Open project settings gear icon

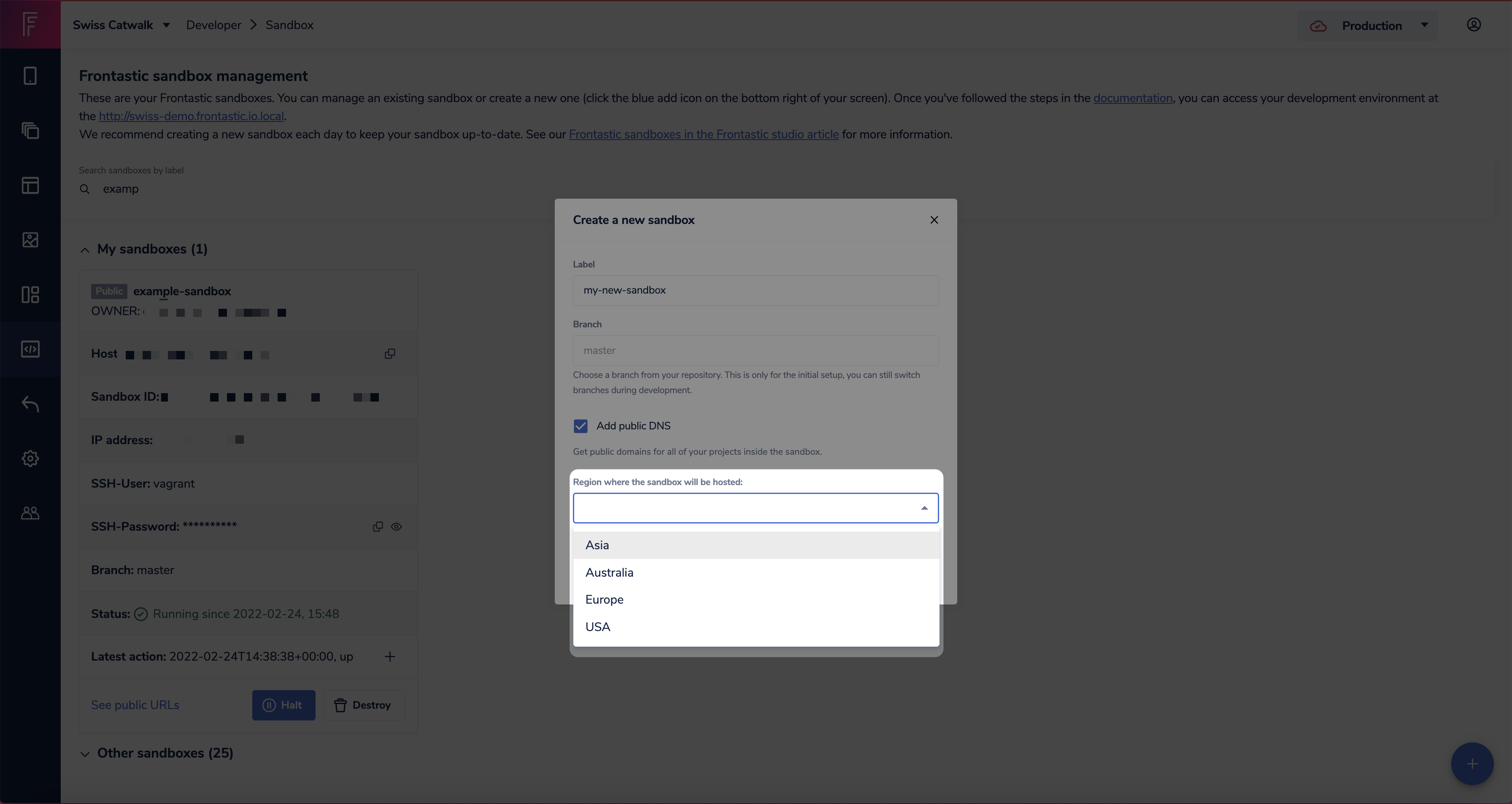pyautogui.click(x=30, y=459)
